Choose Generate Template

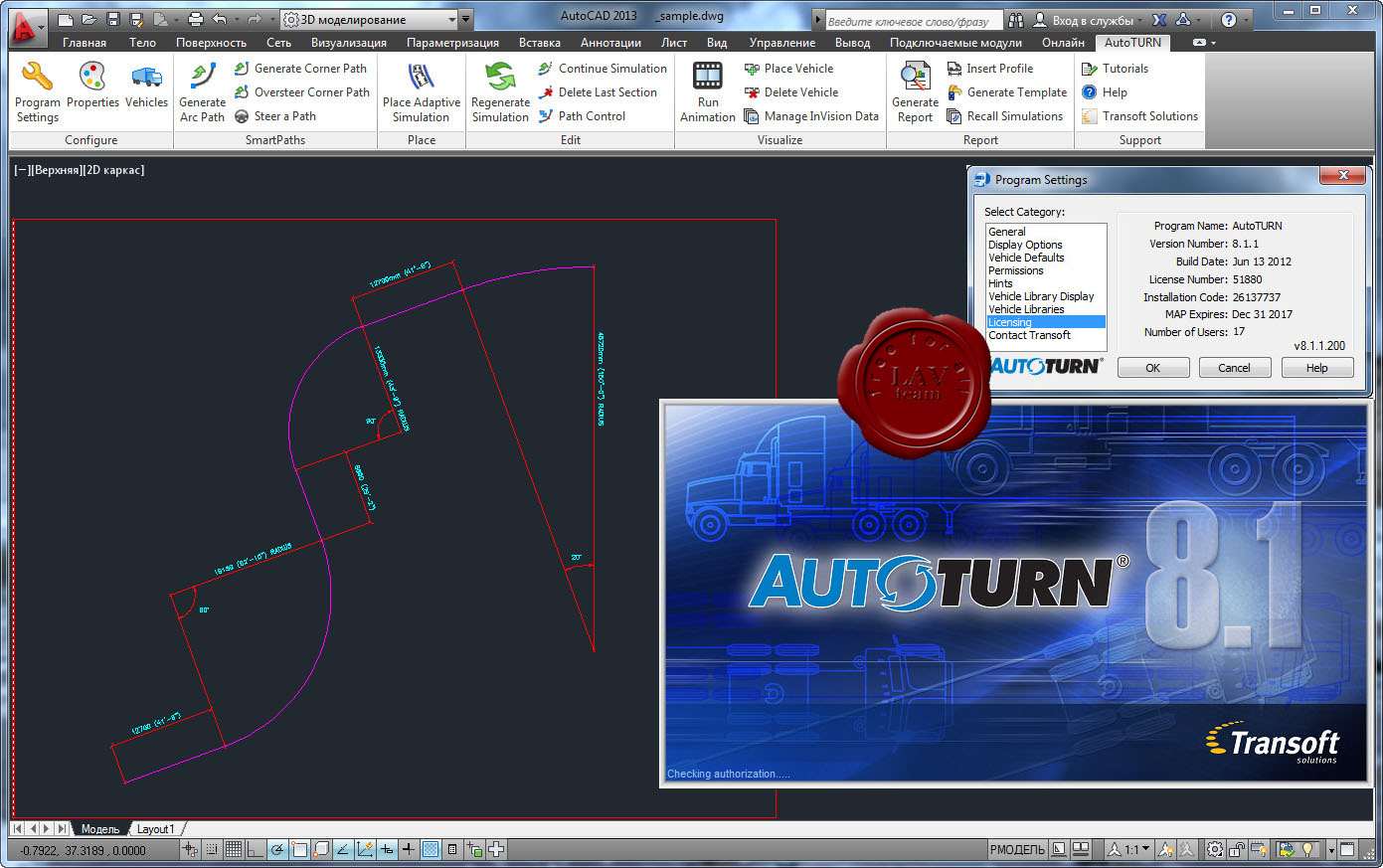coord(1006,92)
